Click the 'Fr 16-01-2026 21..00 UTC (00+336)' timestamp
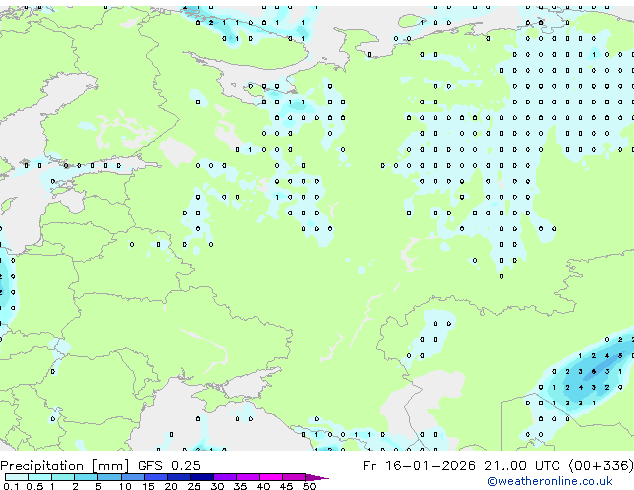Image resolution: width=634 pixels, height=490 pixels. [x=498, y=466]
